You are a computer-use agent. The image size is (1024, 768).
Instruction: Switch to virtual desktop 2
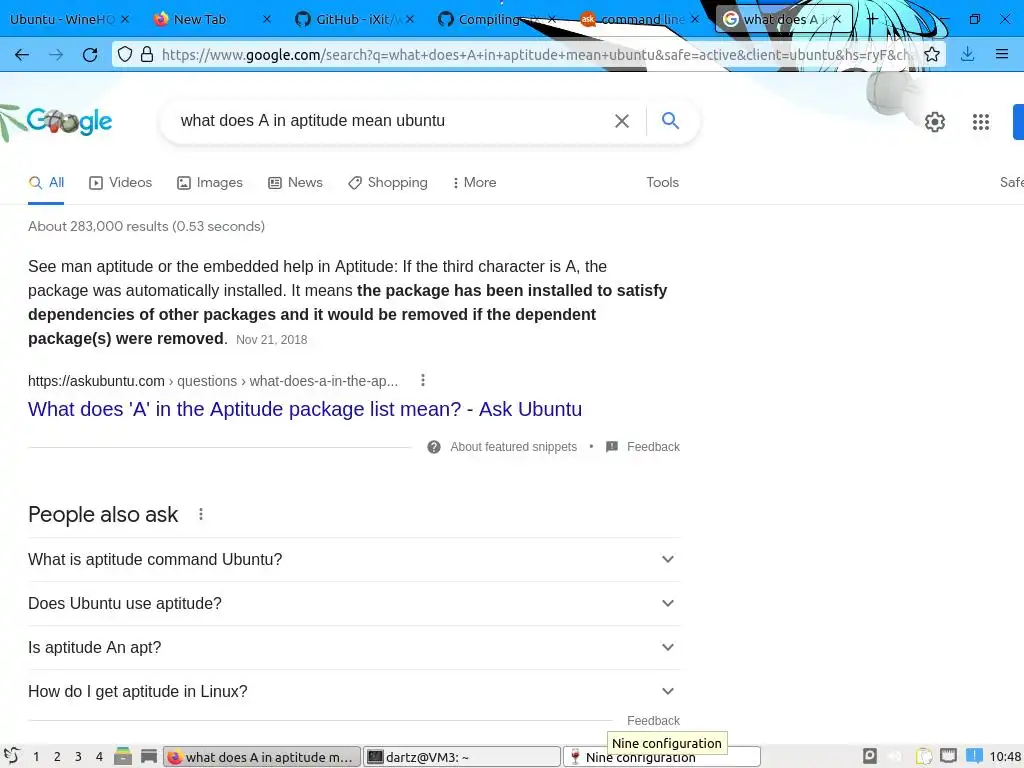click(57, 756)
